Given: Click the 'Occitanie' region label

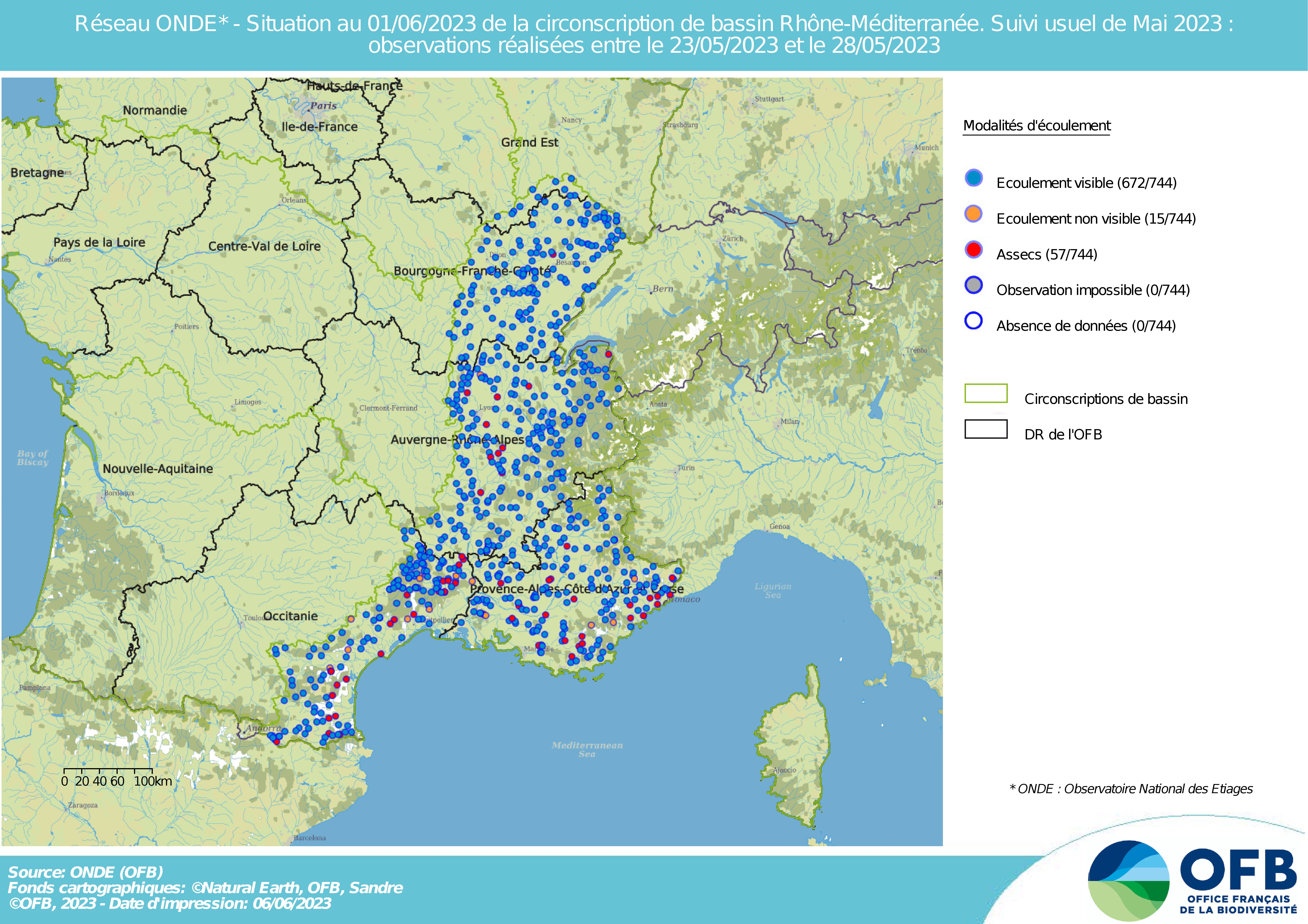Looking at the screenshot, I should (291, 616).
